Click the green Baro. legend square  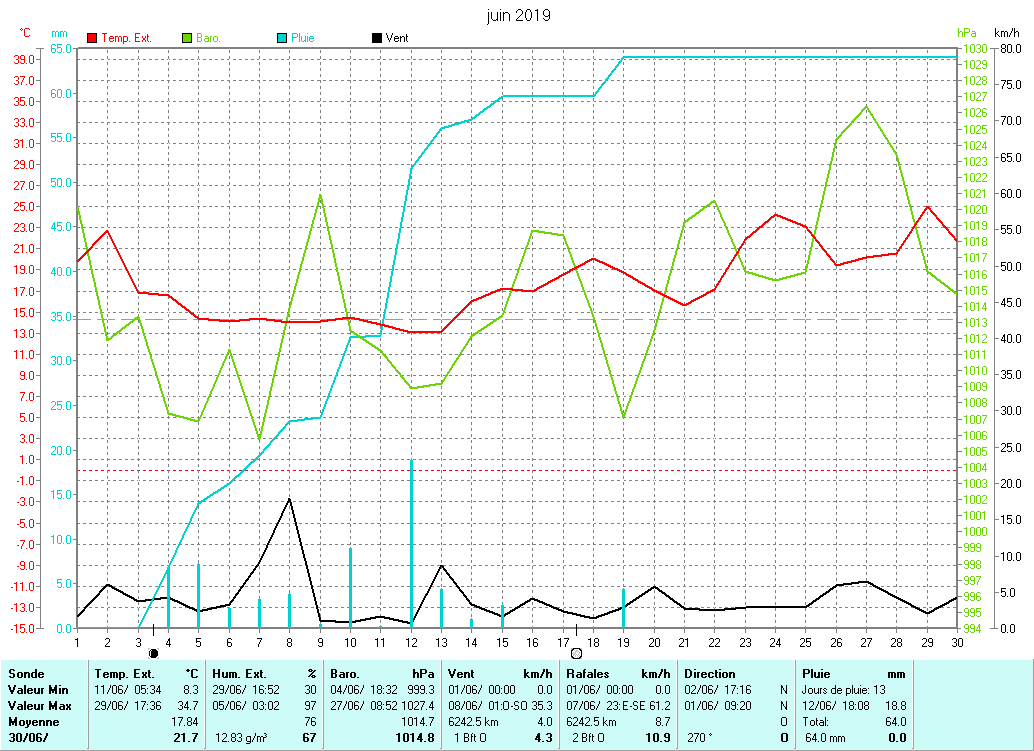187,38
